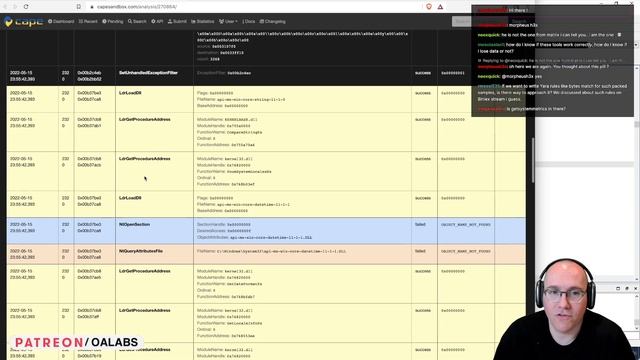Open the Search page in navbar

point(137,22)
